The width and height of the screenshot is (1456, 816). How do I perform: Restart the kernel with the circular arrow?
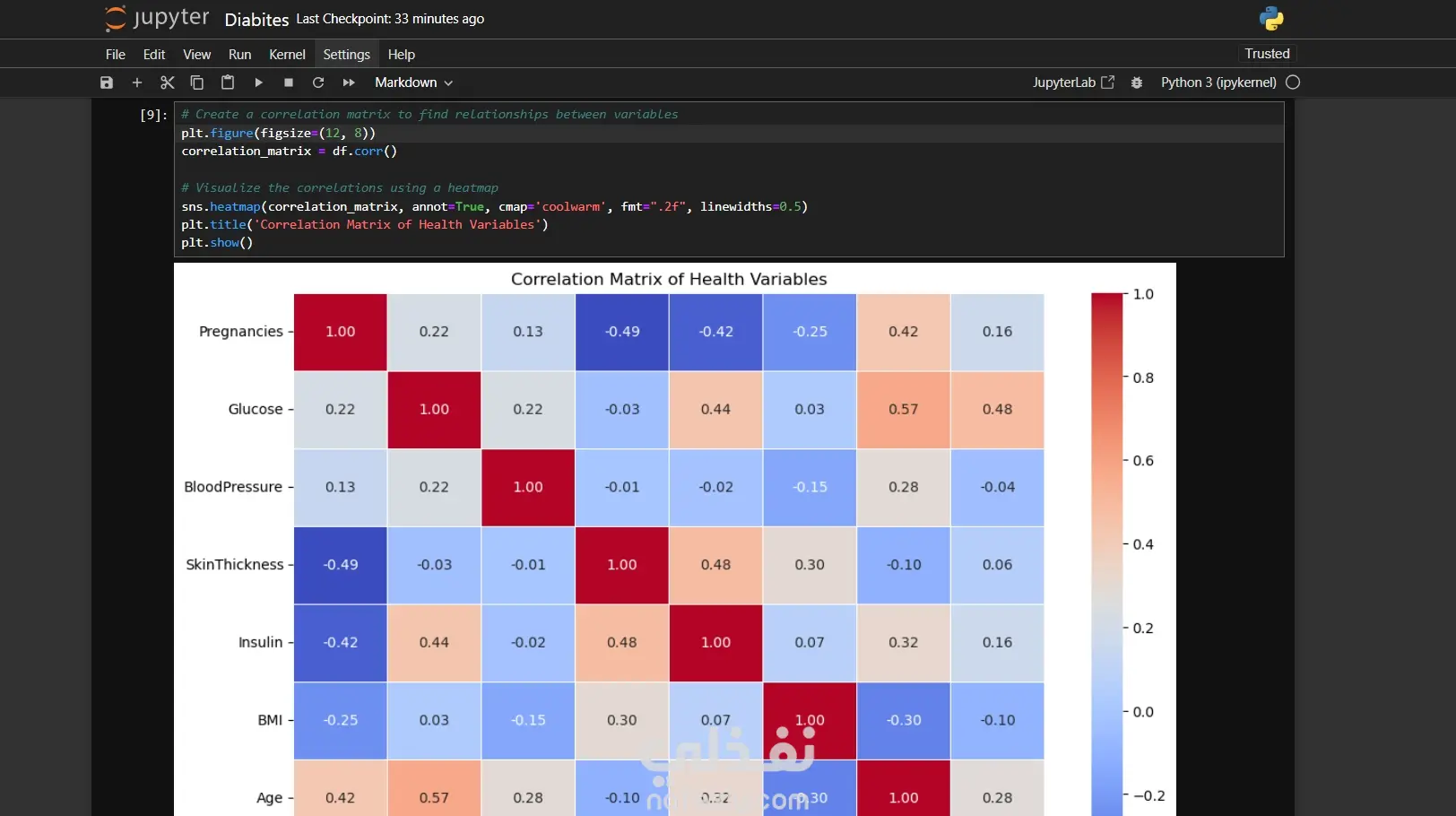tap(318, 82)
